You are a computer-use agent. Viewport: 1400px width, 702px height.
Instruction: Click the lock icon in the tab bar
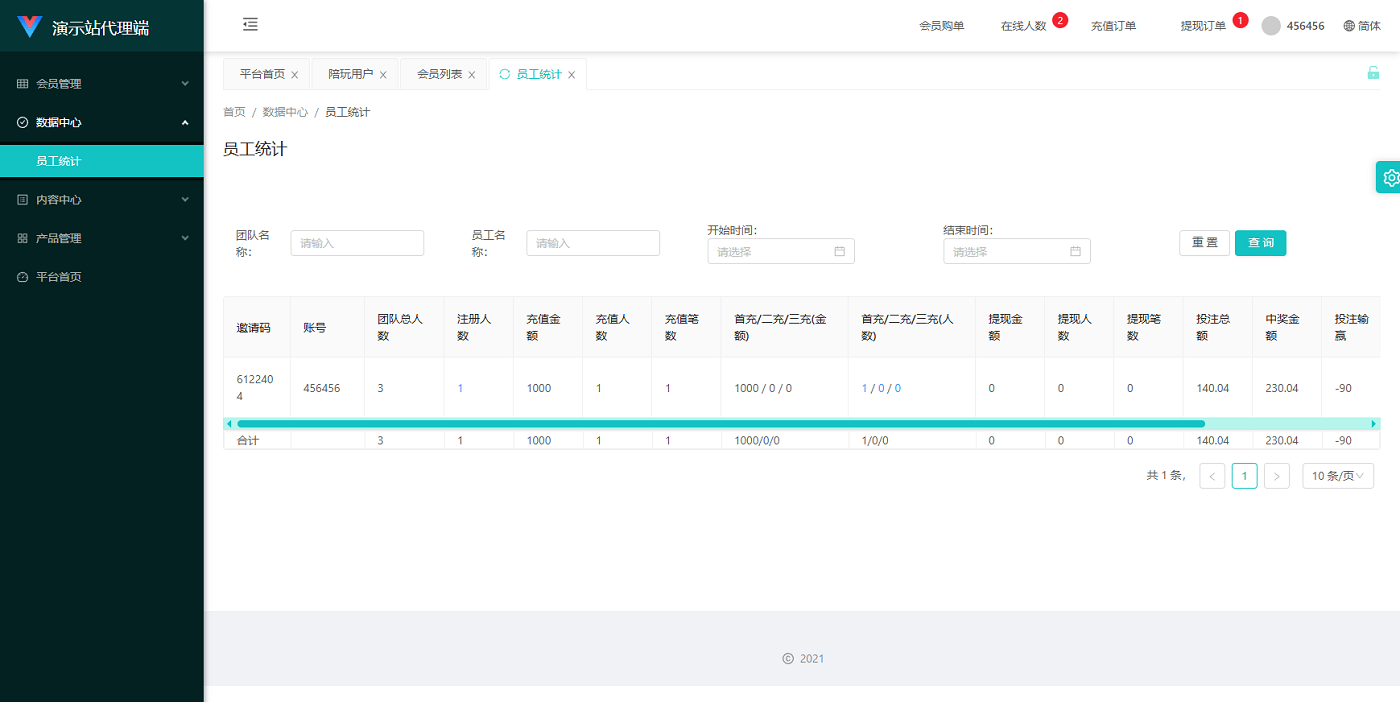[1373, 73]
